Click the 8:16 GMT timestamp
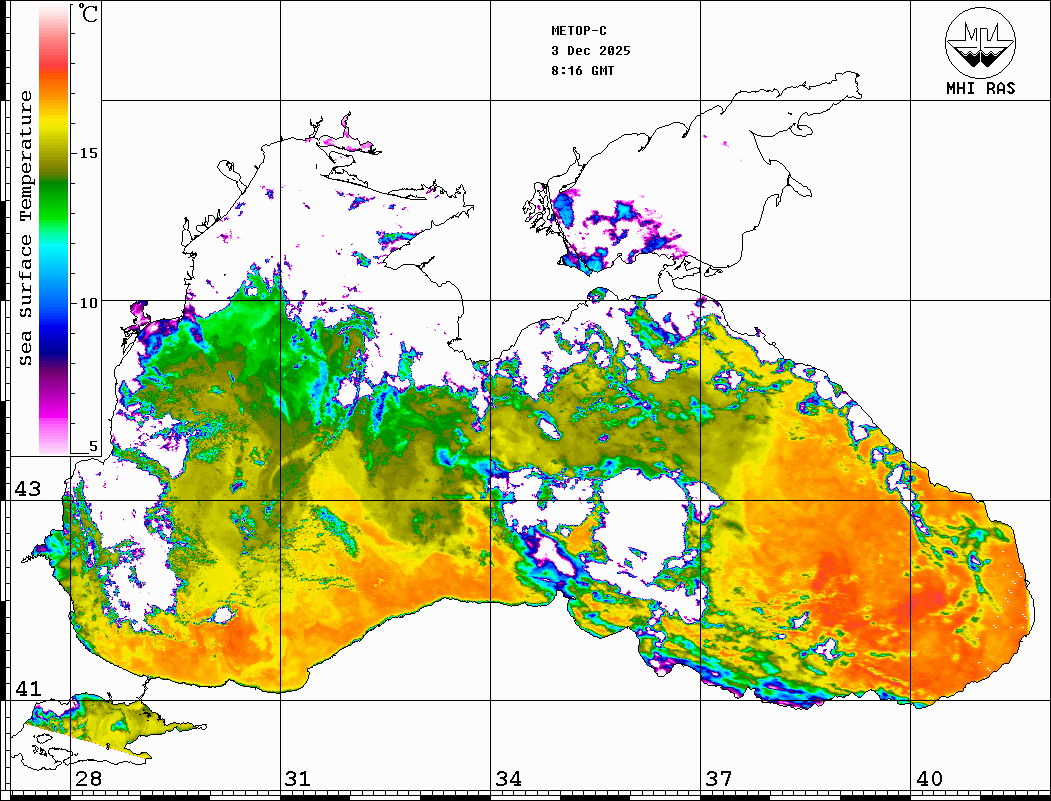The image size is (1051, 801). [x=583, y=71]
